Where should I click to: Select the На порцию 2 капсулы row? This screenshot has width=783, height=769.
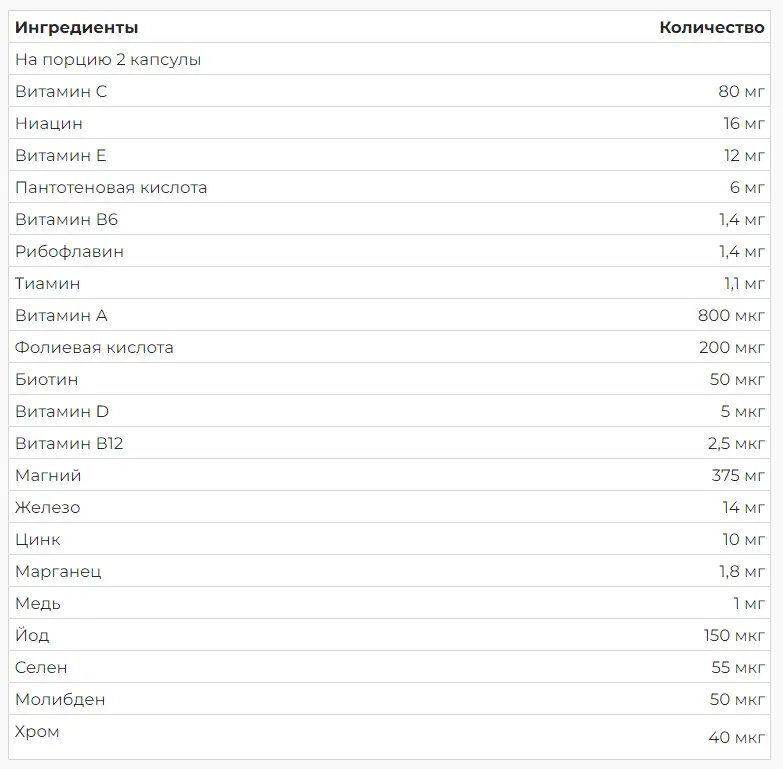pos(108,60)
